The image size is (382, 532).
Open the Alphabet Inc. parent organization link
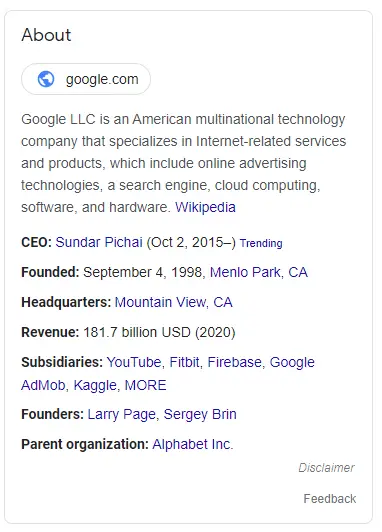193,444
